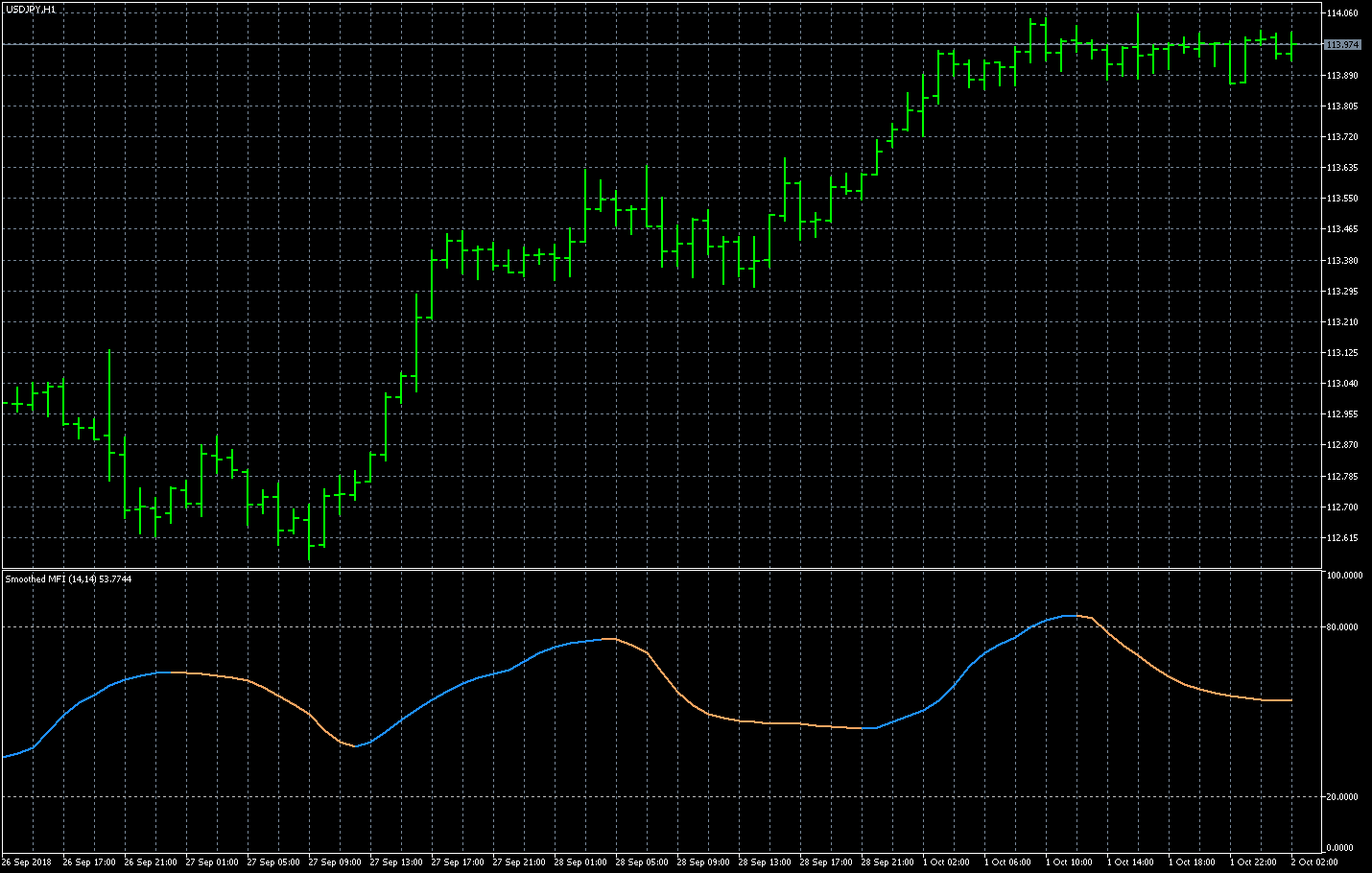Select the 28 Sep 05:00 time label

642,862
